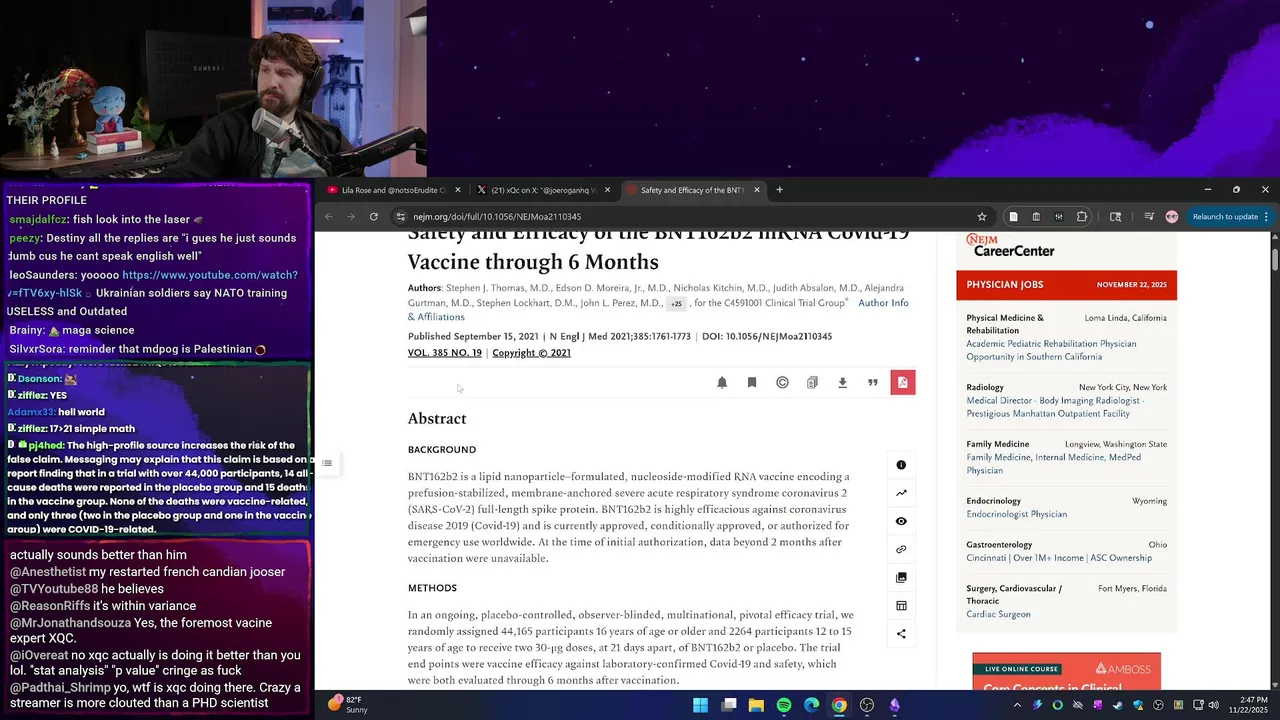Open the cite quotation marks icon

(x=873, y=382)
